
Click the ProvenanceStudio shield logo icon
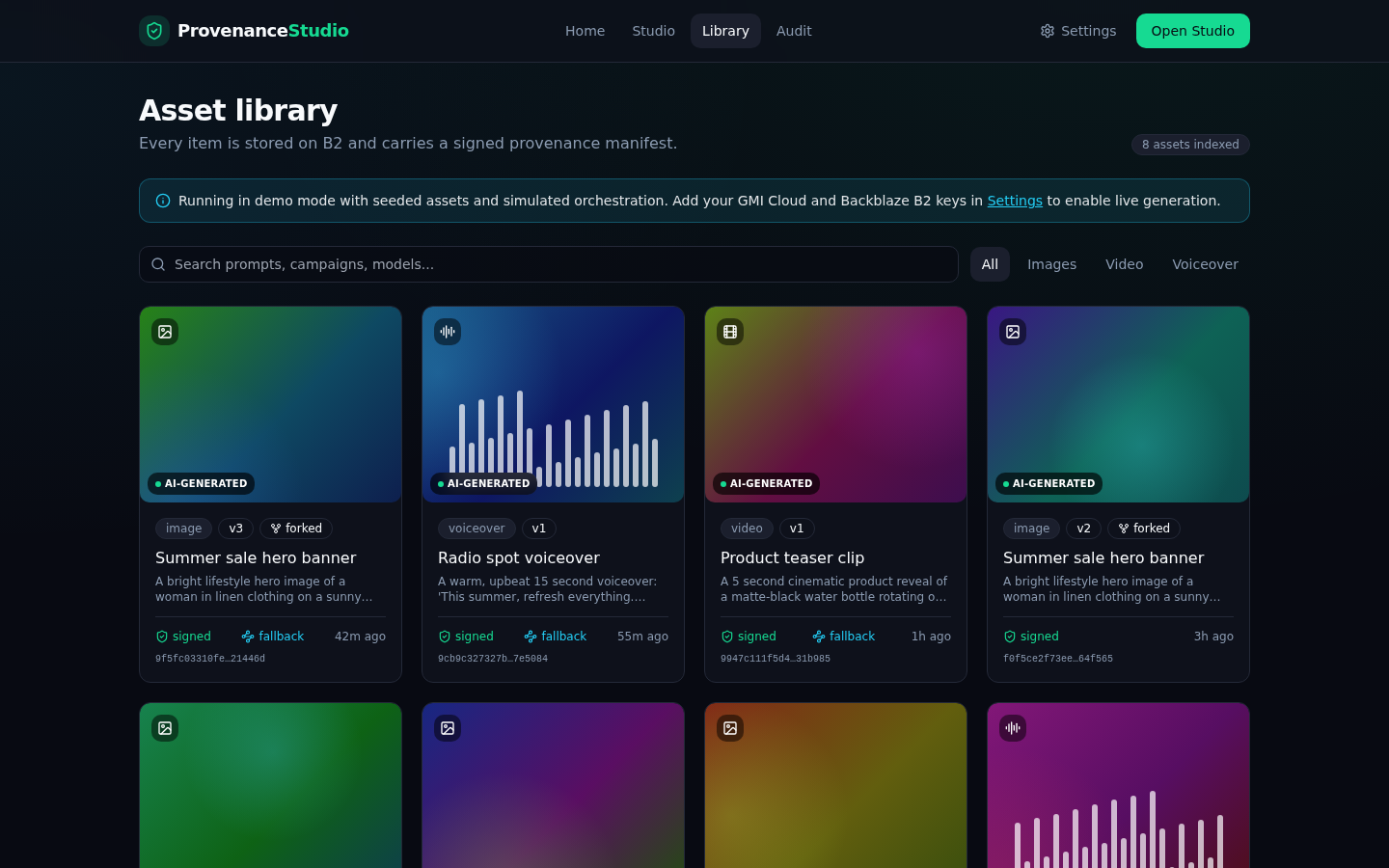pyautogui.click(x=154, y=31)
